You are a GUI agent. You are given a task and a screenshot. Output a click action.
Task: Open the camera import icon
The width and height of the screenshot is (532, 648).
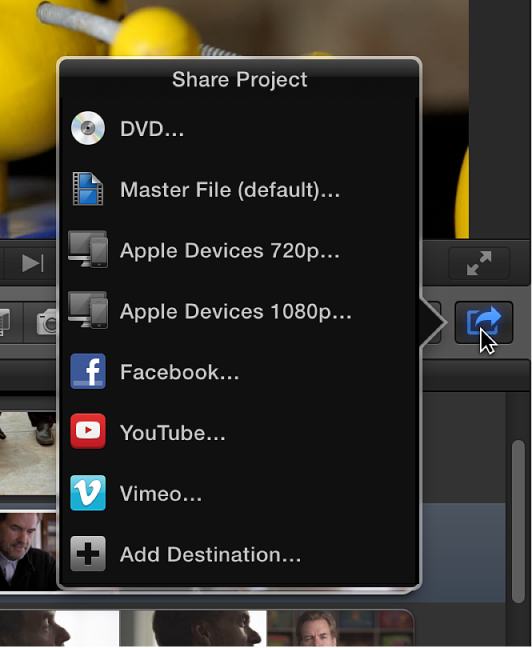45,322
